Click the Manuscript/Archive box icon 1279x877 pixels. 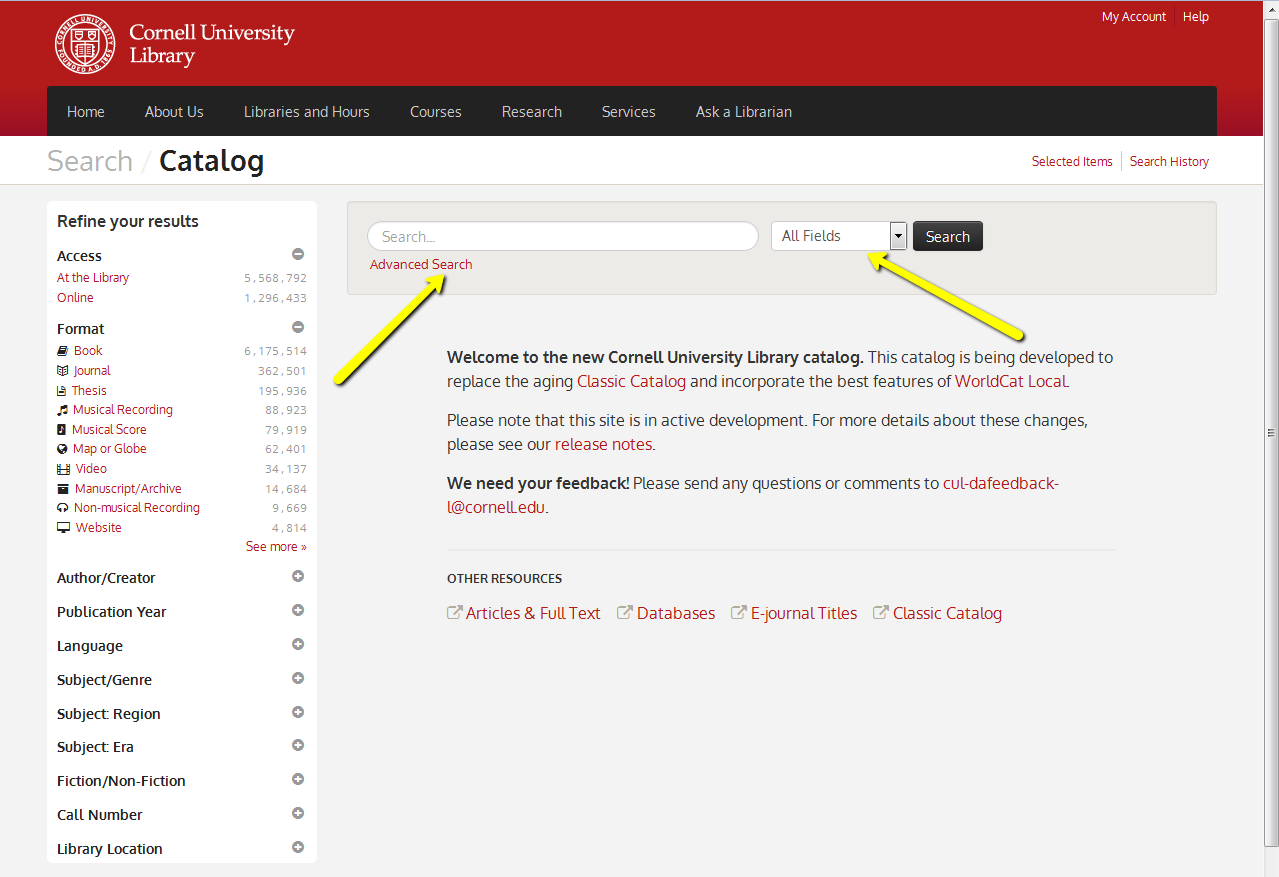click(63, 489)
